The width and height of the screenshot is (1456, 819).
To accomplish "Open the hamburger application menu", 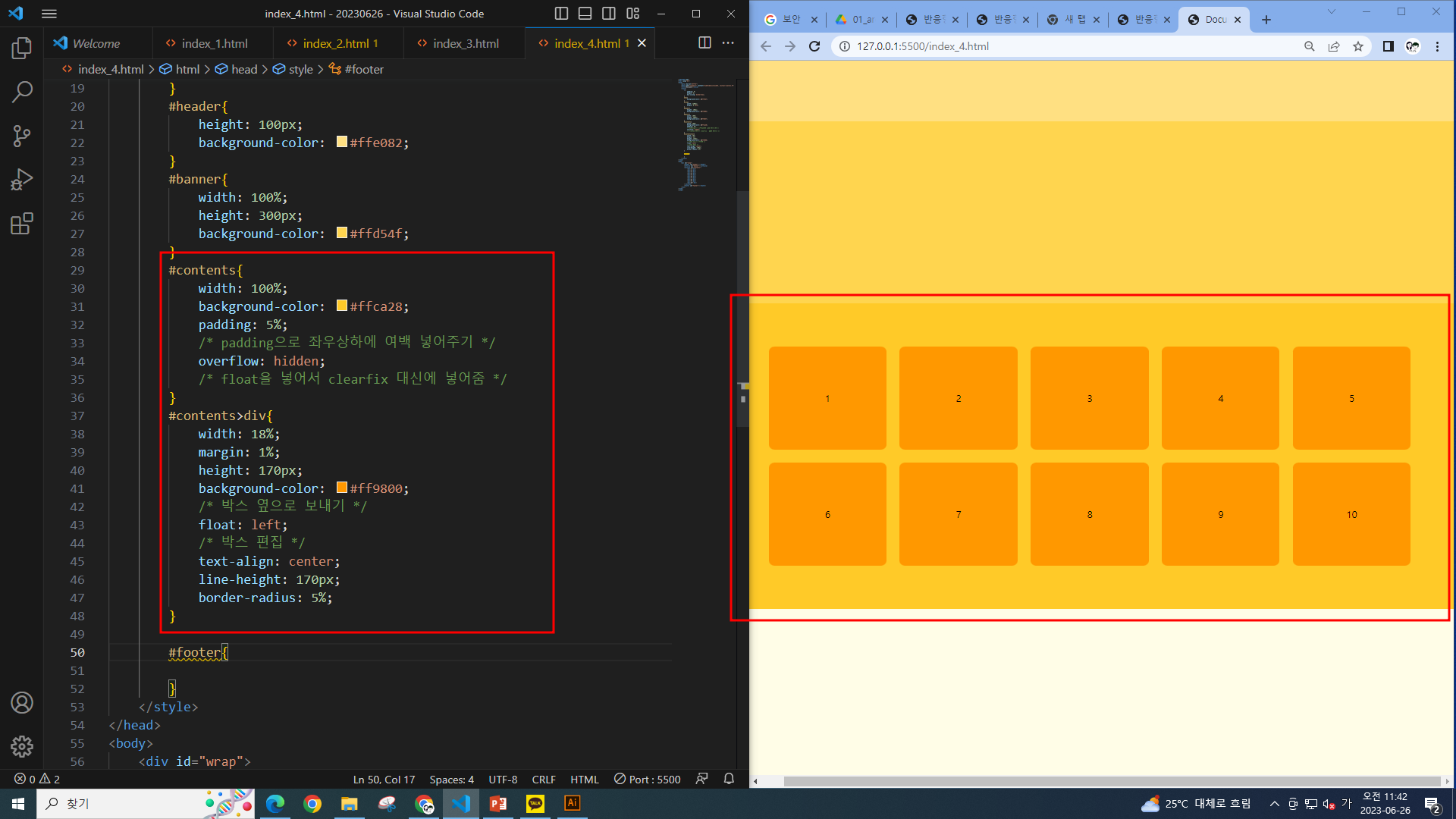I will pyautogui.click(x=49, y=14).
